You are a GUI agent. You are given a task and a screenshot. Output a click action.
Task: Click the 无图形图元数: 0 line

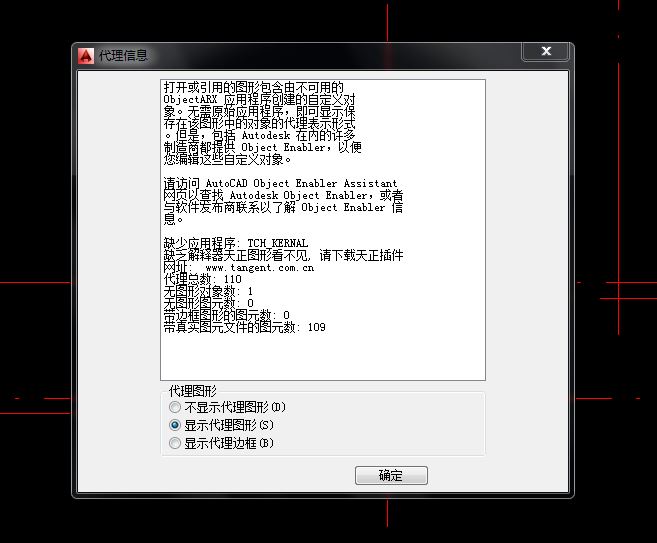pos(208,303)
